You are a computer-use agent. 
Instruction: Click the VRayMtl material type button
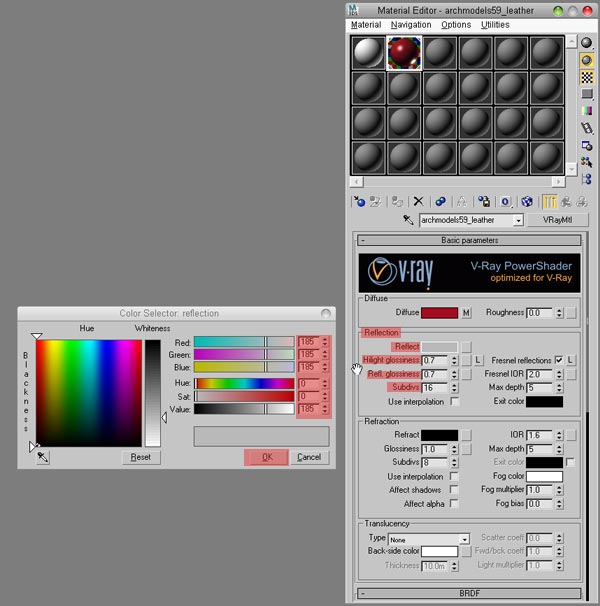coord(557,220)
